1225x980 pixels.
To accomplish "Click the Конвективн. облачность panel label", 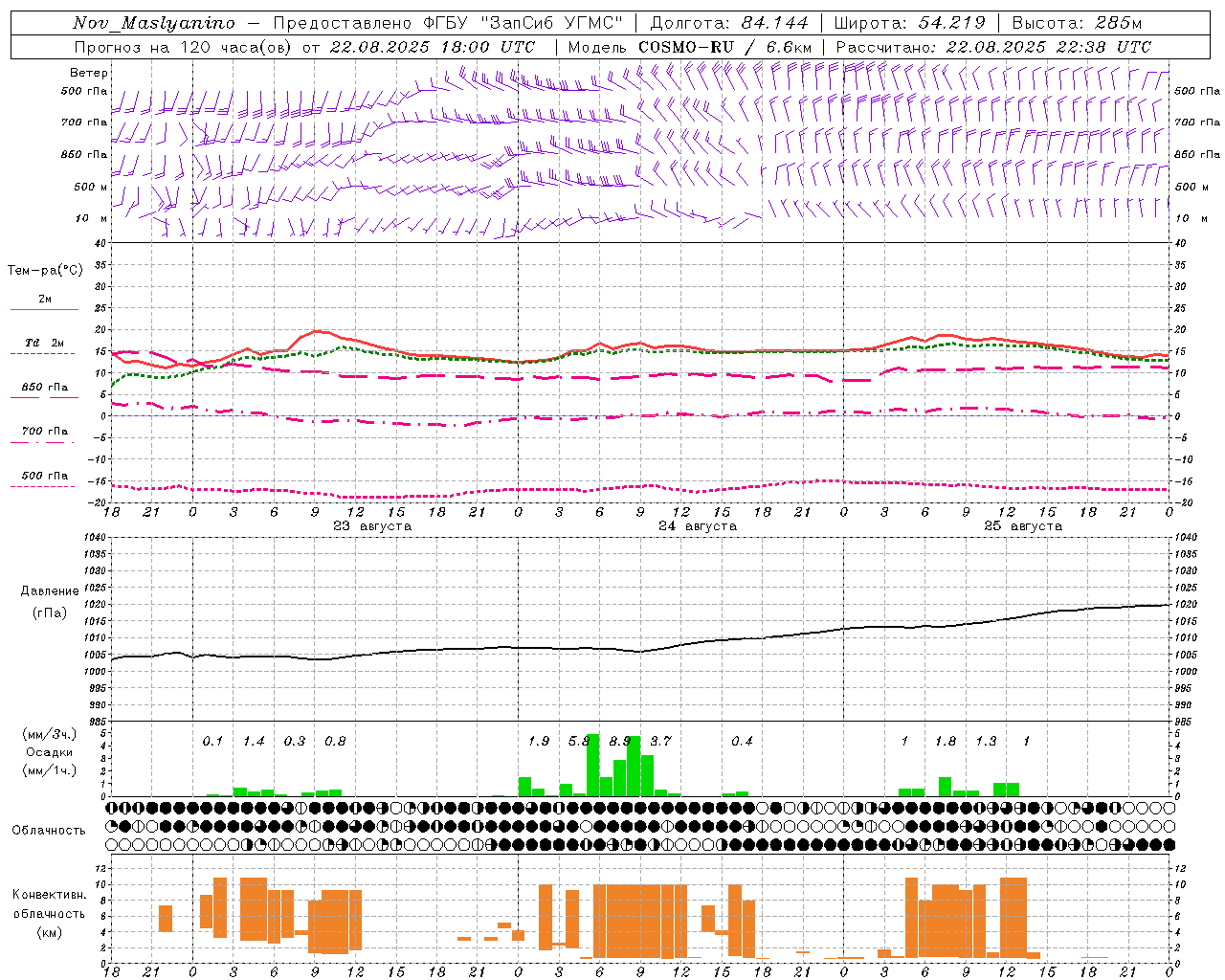I will pos(49,903).
